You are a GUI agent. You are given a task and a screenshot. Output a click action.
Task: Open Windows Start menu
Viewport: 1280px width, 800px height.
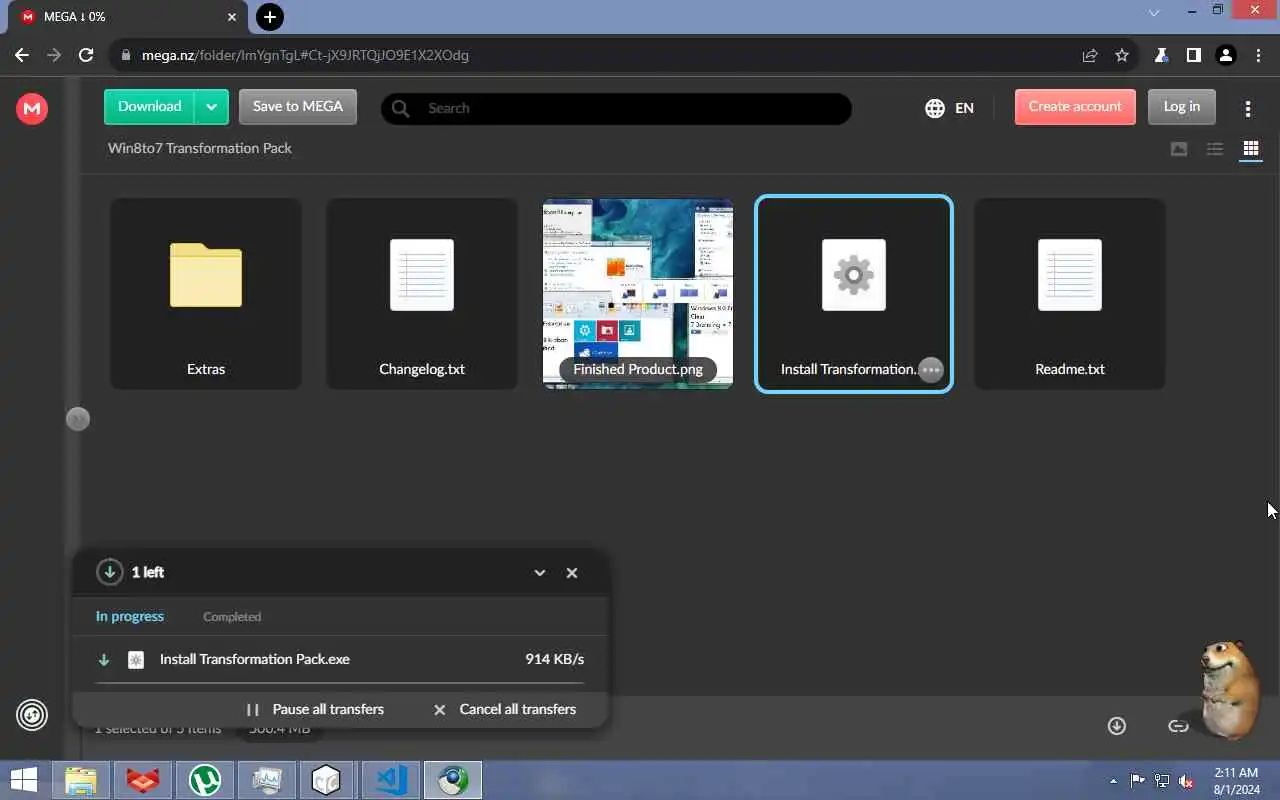pos(24,780)
